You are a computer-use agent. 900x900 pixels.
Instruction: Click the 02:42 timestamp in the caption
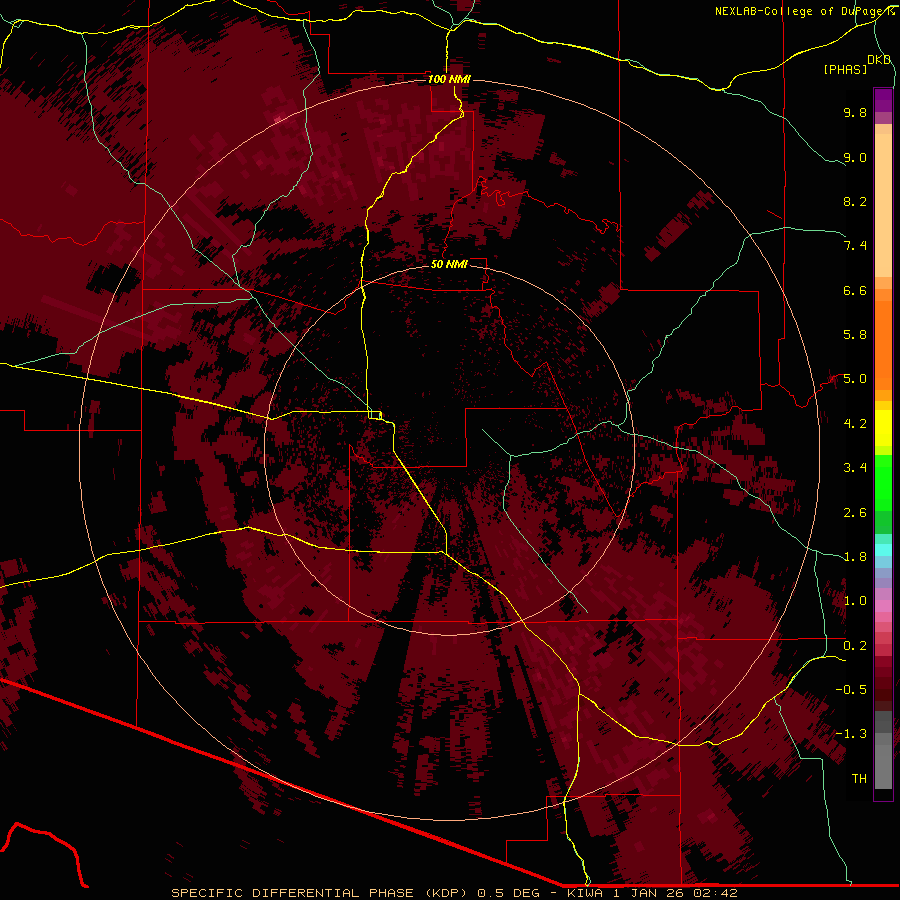(x=716, y=893)
